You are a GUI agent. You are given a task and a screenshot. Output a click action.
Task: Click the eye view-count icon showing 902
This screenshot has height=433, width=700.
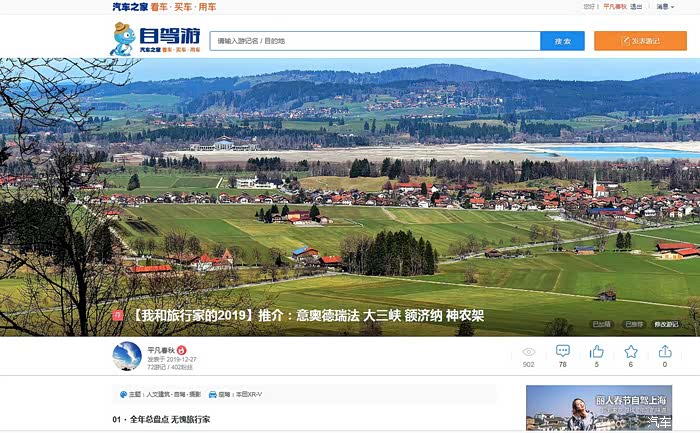tap(529, 352)
